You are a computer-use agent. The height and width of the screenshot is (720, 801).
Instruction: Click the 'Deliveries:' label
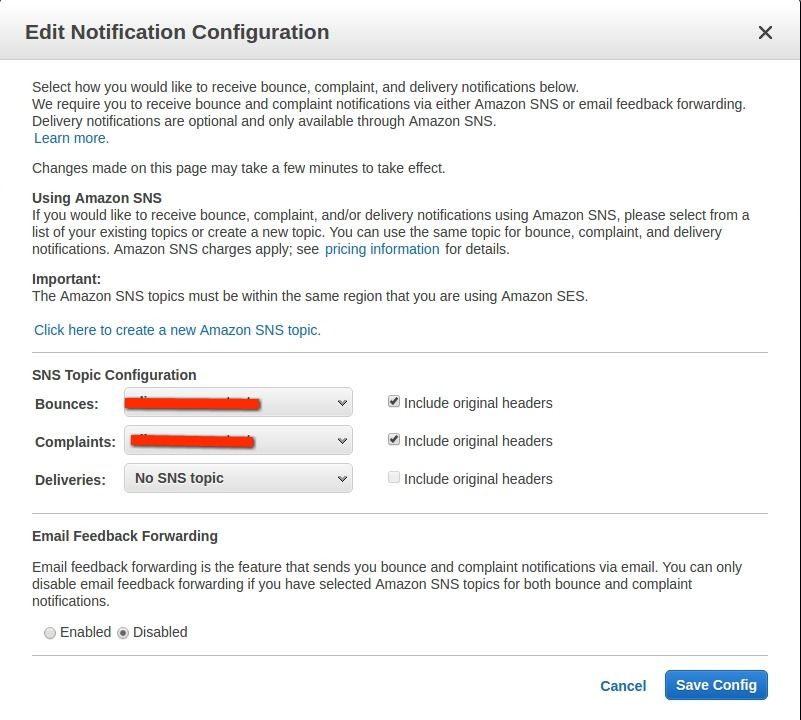point(70,480)
